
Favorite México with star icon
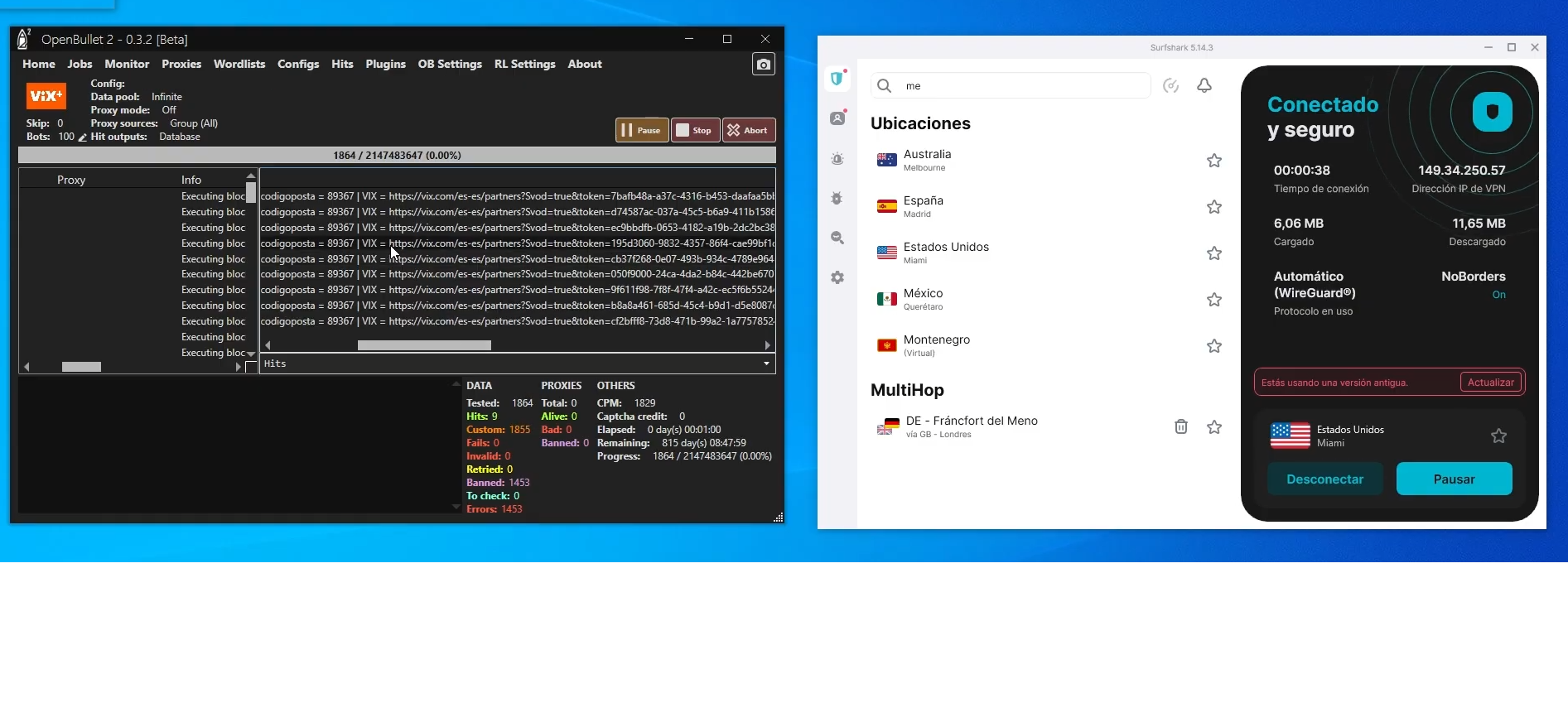(1214, 300)
